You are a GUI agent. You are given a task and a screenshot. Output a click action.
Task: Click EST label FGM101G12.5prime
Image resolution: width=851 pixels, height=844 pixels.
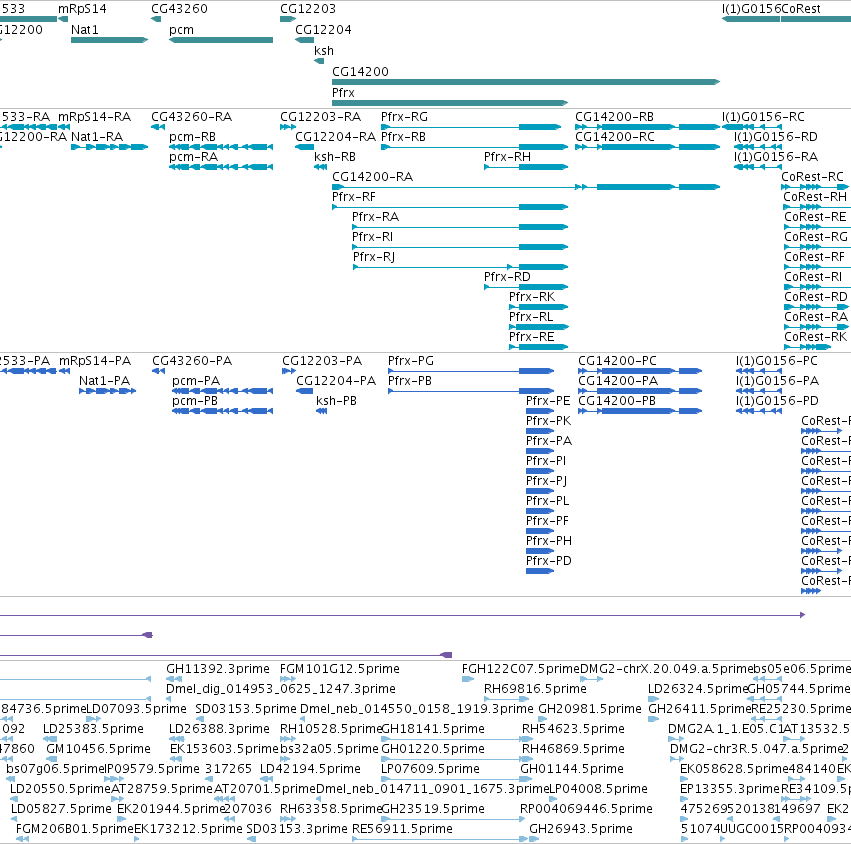340,669
